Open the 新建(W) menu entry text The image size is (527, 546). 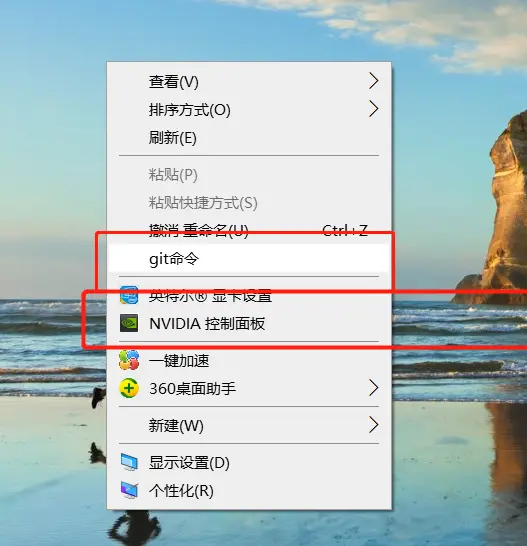tap(176, 426)
